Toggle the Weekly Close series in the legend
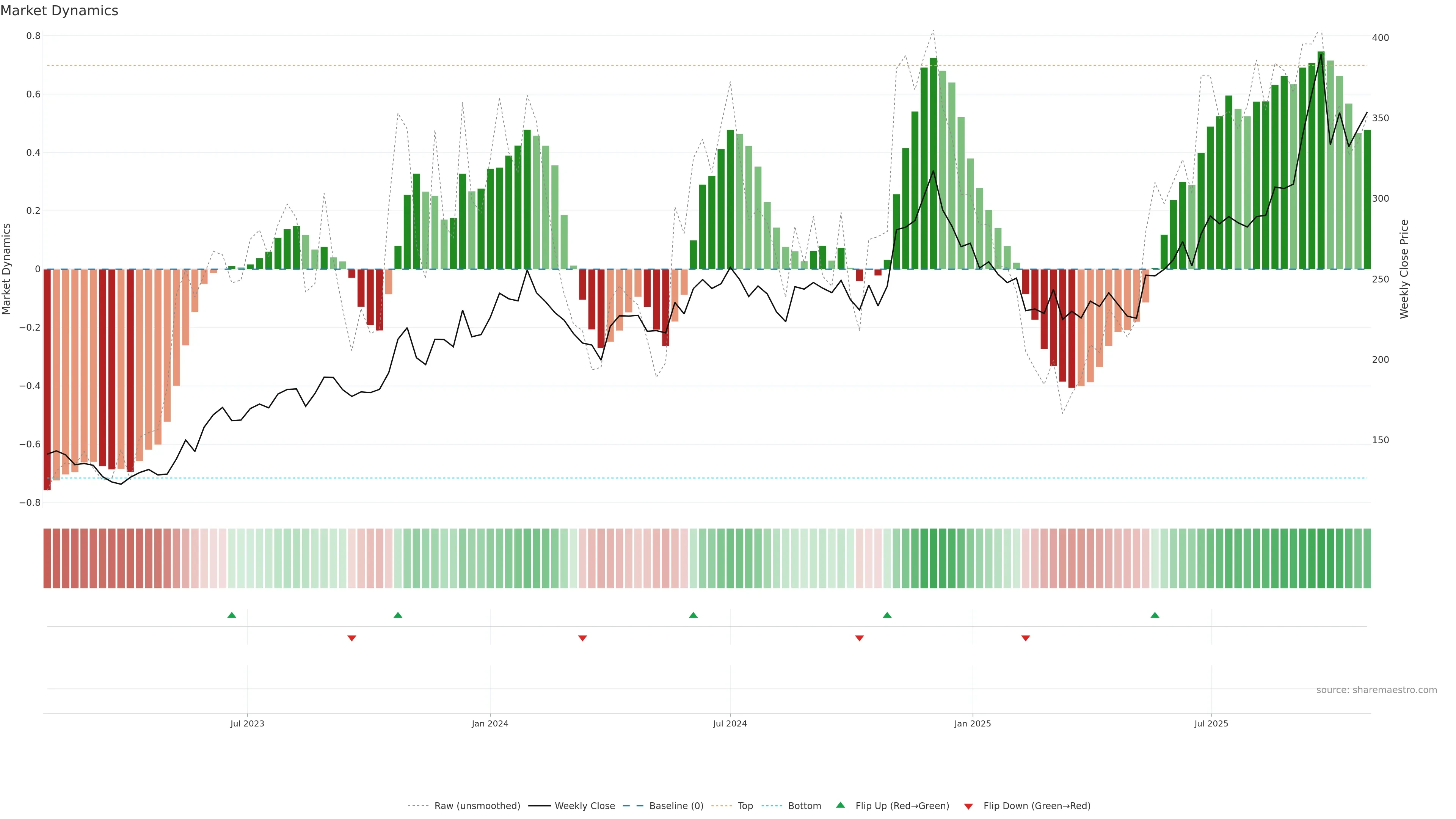This screenshot has width=1456, height=819. pyautogui.click(x=584, y=806)
